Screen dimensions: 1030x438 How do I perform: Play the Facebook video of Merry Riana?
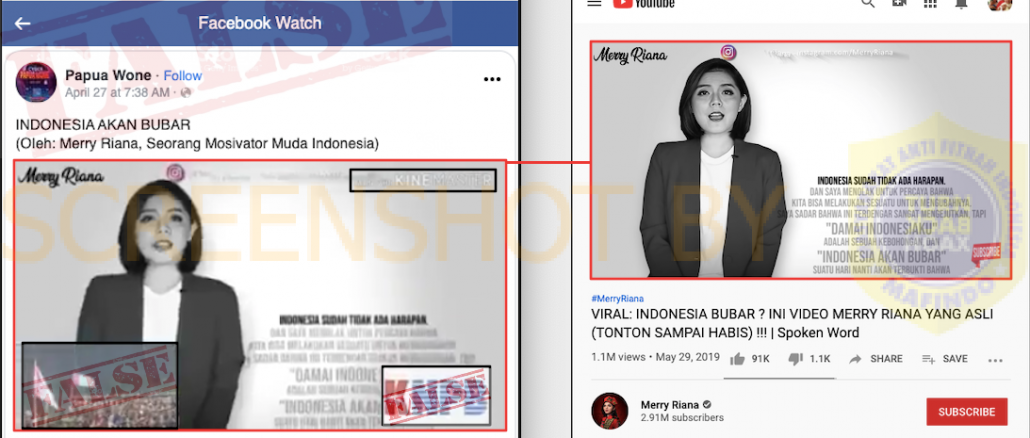259,295
